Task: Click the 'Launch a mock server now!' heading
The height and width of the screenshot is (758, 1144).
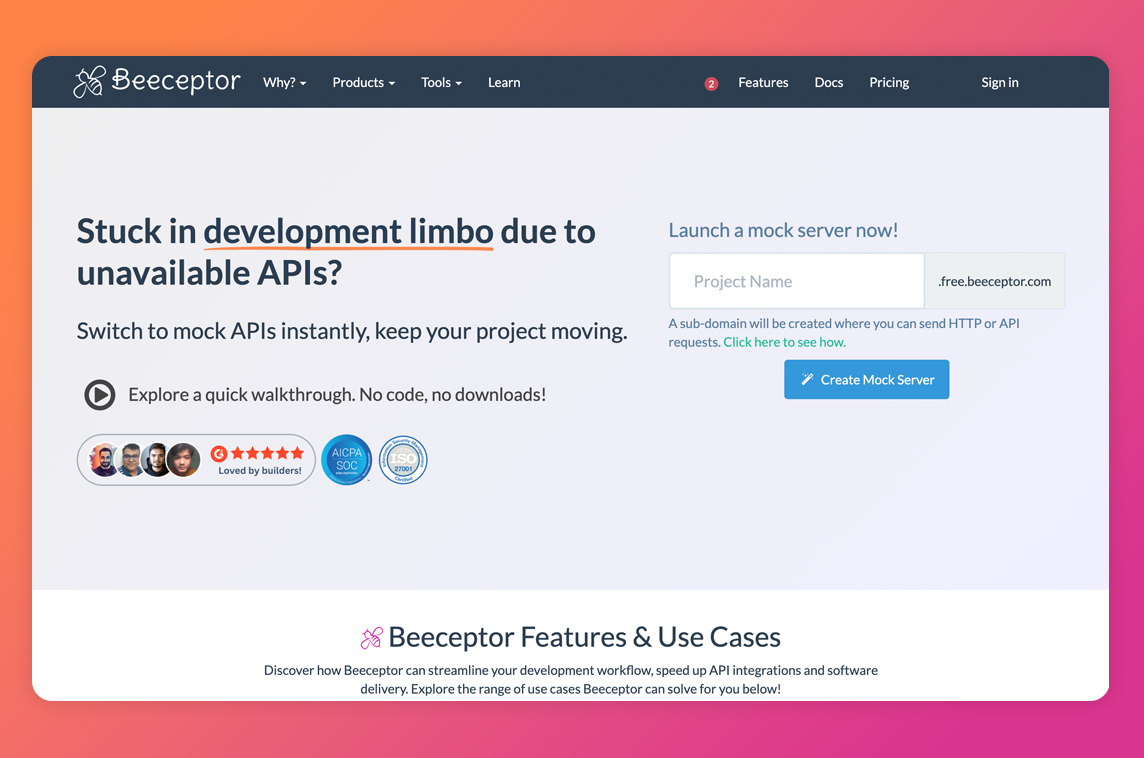Action: 783,230
